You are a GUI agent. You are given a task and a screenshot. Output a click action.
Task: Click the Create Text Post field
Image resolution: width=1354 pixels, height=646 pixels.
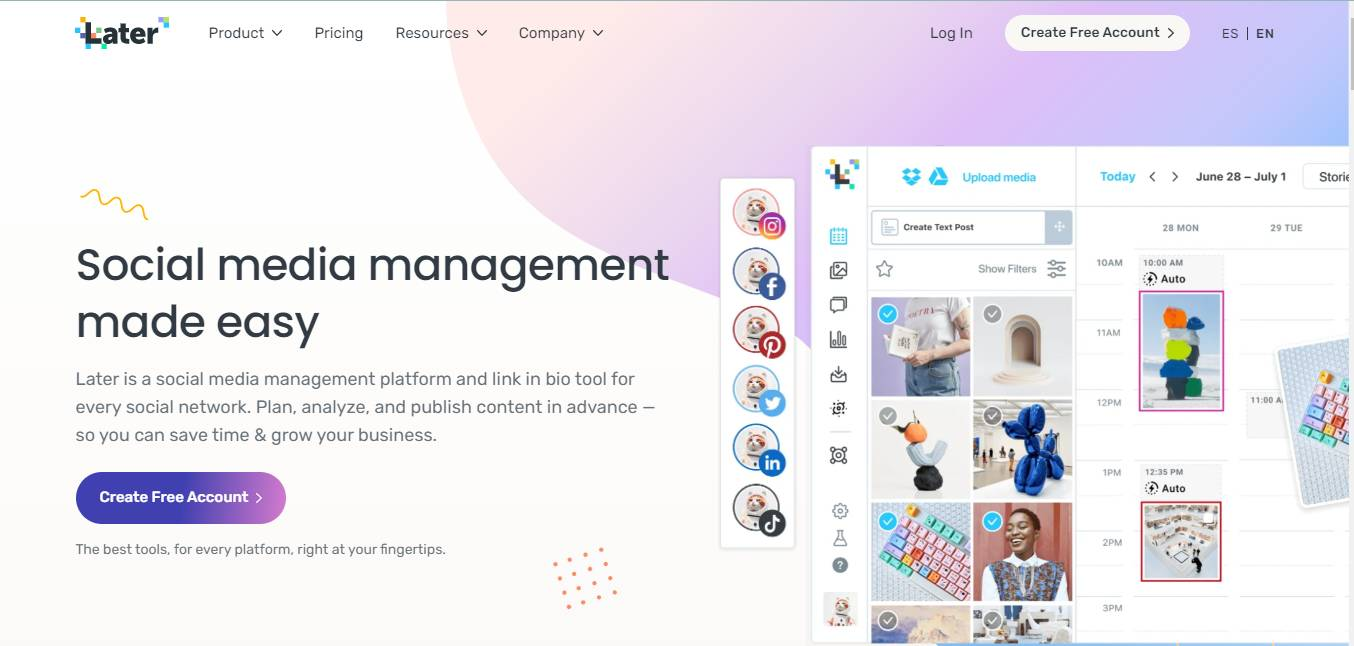(958, 227)
